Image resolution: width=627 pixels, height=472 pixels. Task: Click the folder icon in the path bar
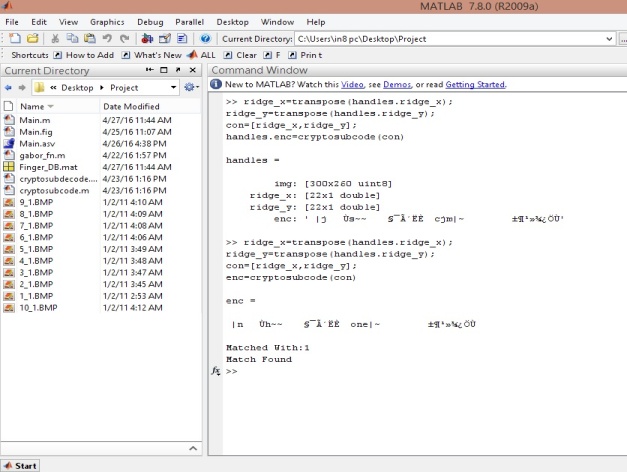point(39,88)
